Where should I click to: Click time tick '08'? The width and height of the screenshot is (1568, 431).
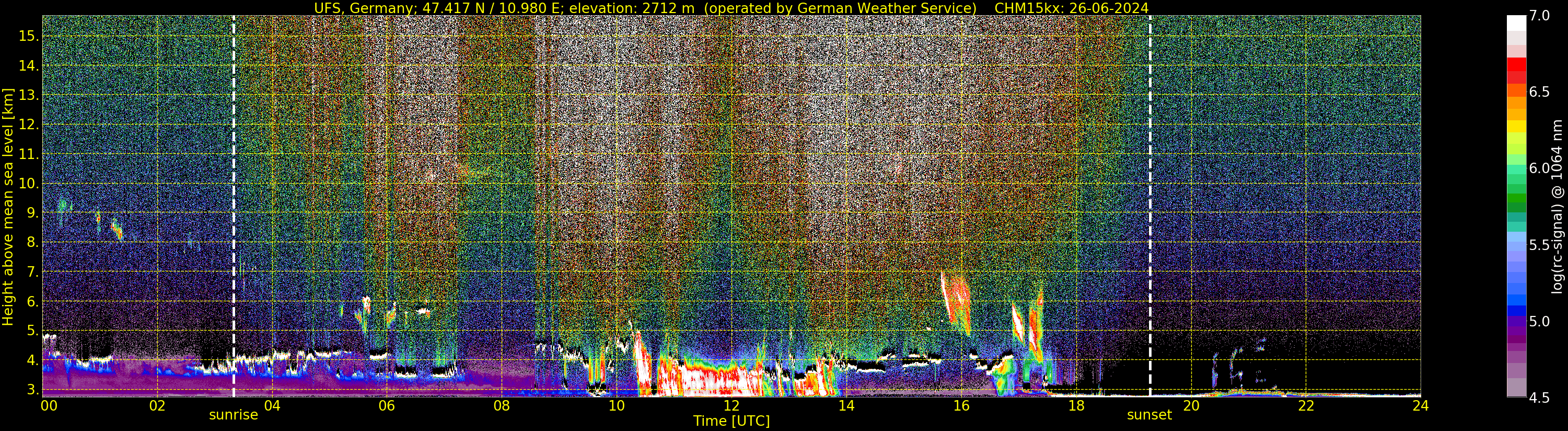click(x=502, y=405)
